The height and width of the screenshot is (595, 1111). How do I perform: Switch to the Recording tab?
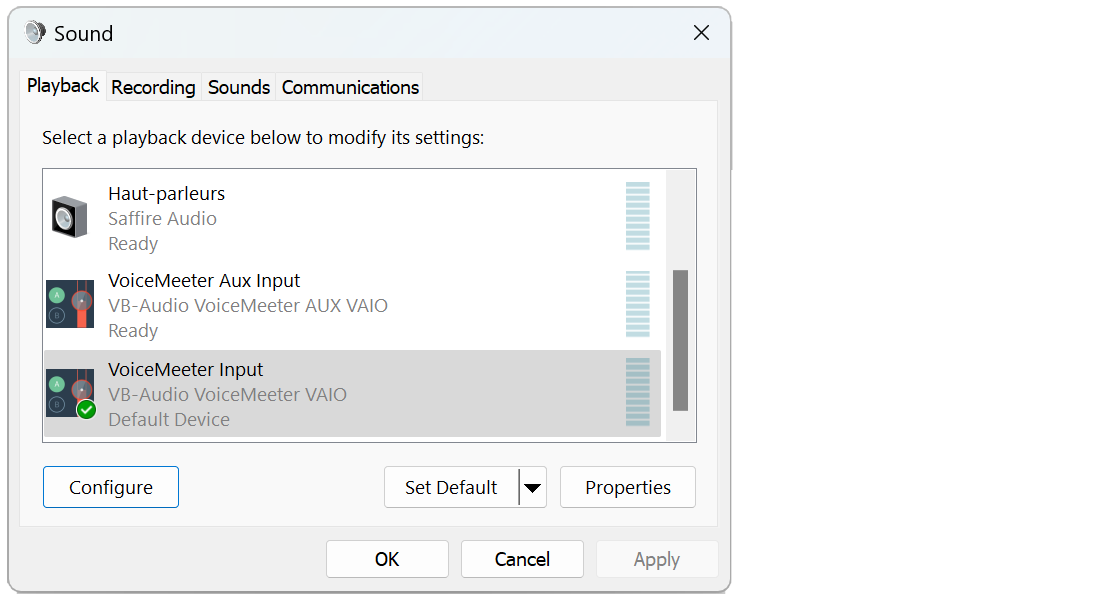pos(153,87)
